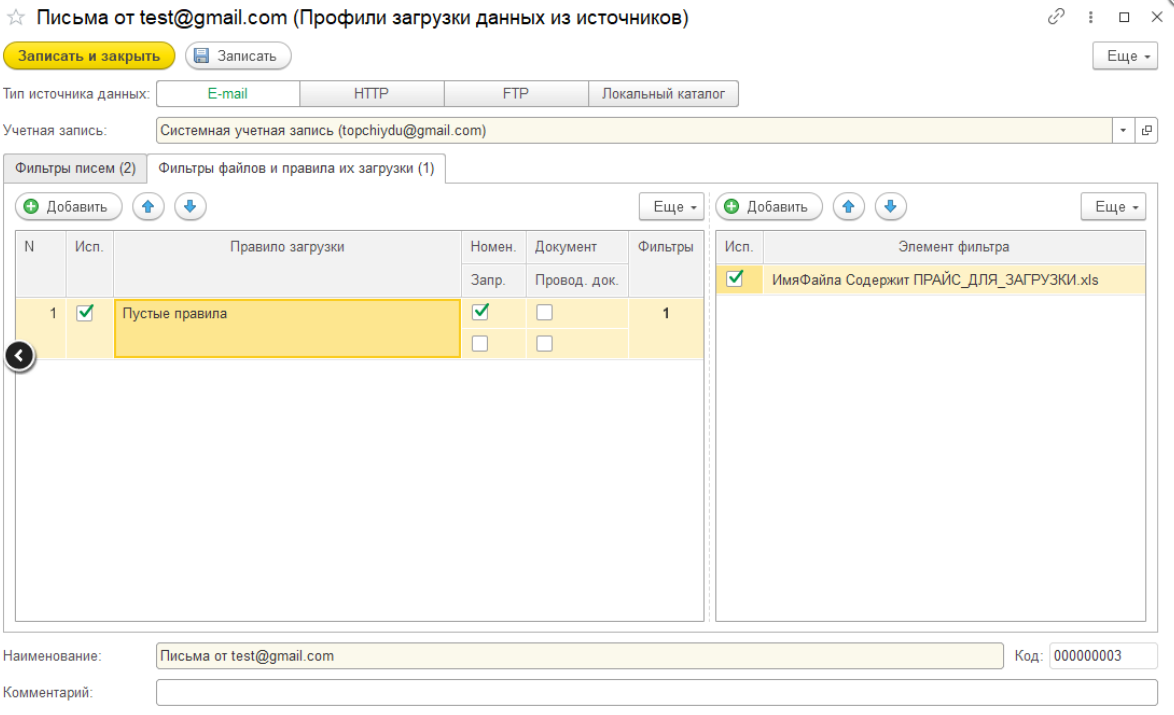
Task: Add new rule with left Добавить button
Action: point(68,207)
